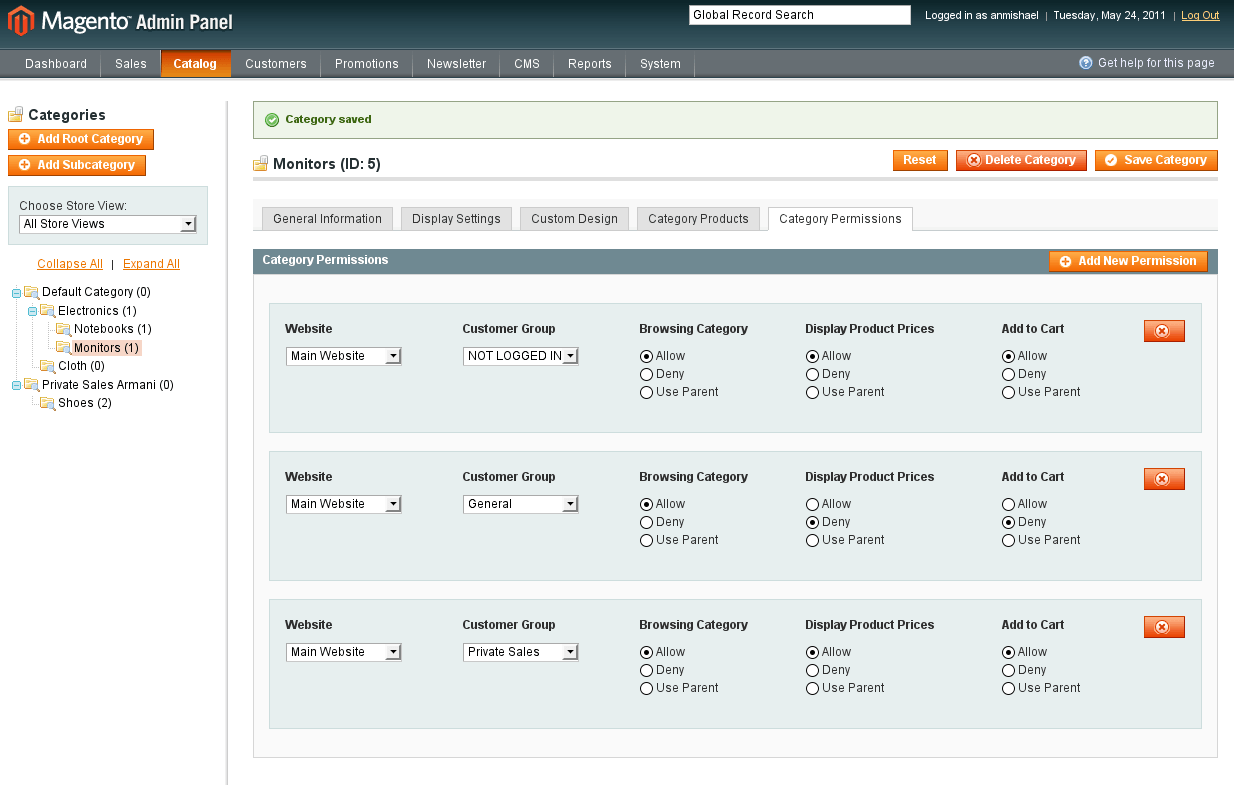The width and height of the screenshot is (1234, 785).
Task: Open Customer Group dropdown showing General
Action: (521, 504)
